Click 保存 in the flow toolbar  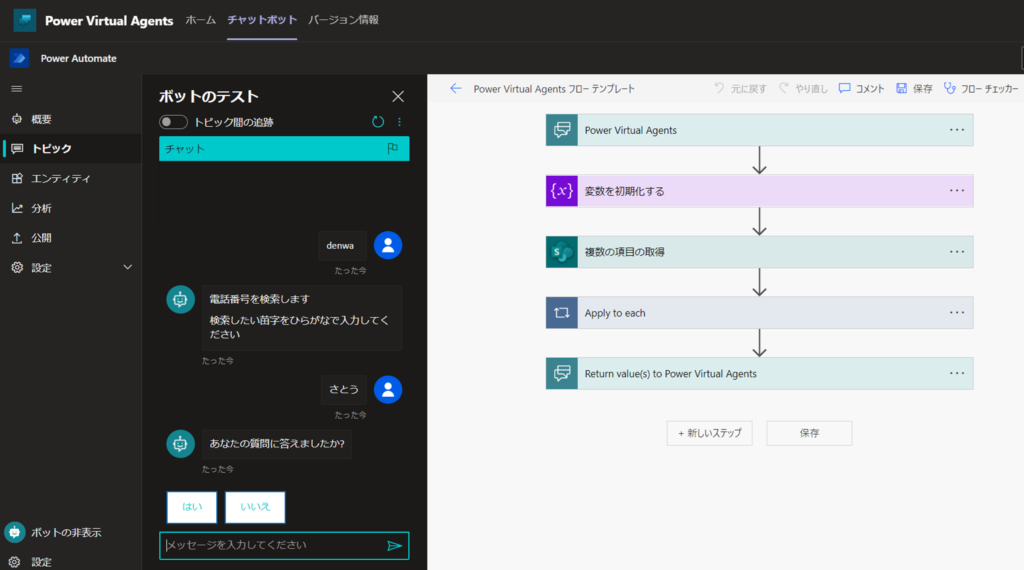[x=914, y=89]
